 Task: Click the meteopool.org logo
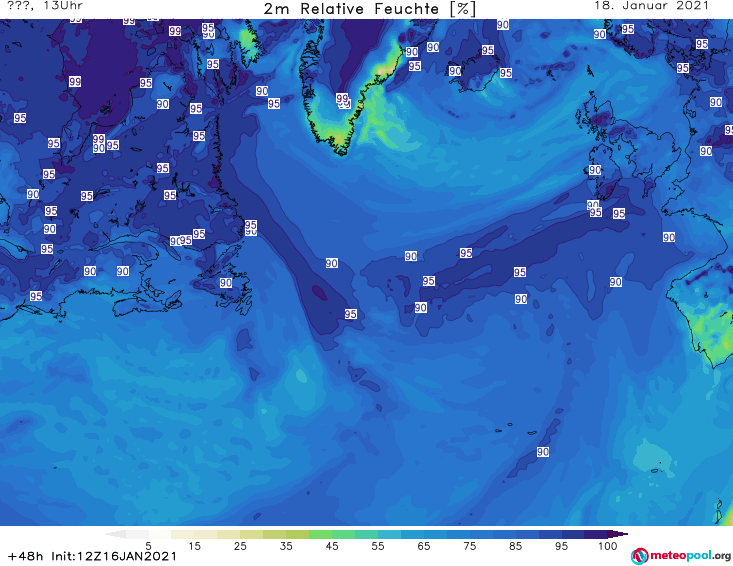tap(680, 556)
